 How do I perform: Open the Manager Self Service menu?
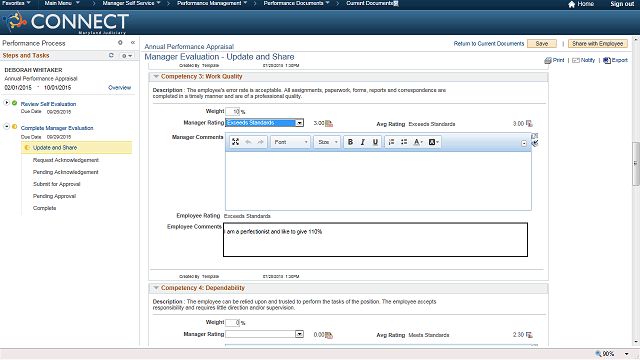tap(131, 3)
